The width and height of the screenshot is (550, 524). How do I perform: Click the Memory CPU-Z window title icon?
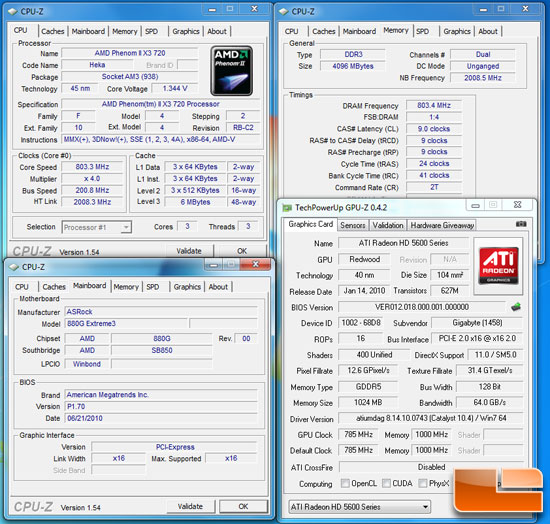coord(283,12)
